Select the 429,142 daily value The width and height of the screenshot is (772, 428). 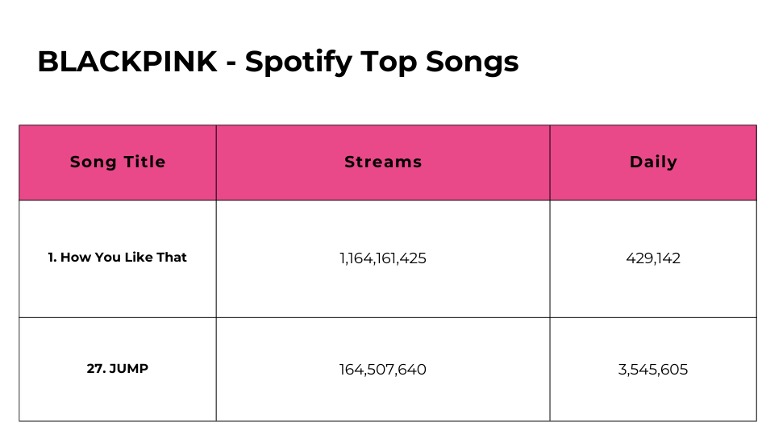point(653,258)
